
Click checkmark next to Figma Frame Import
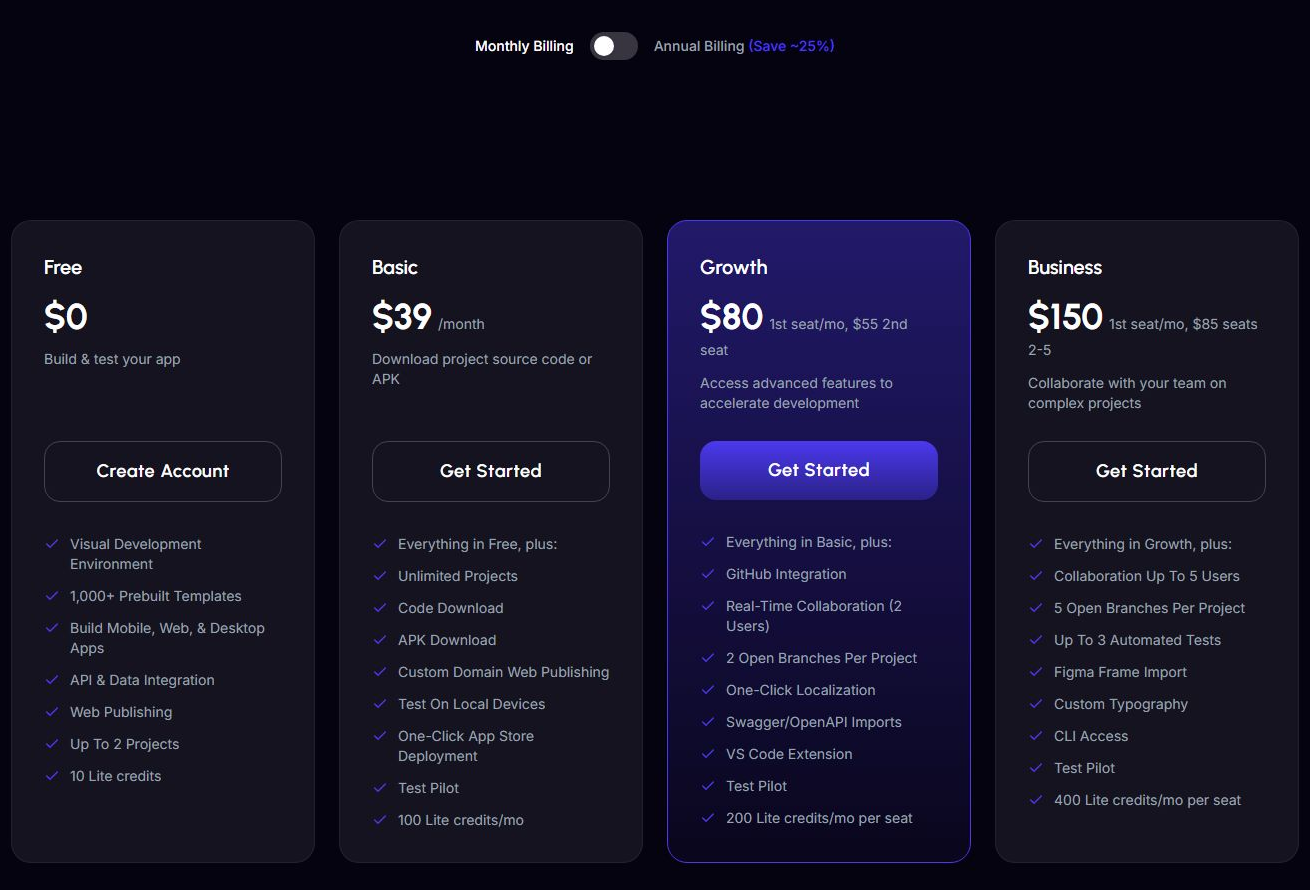1035,672
